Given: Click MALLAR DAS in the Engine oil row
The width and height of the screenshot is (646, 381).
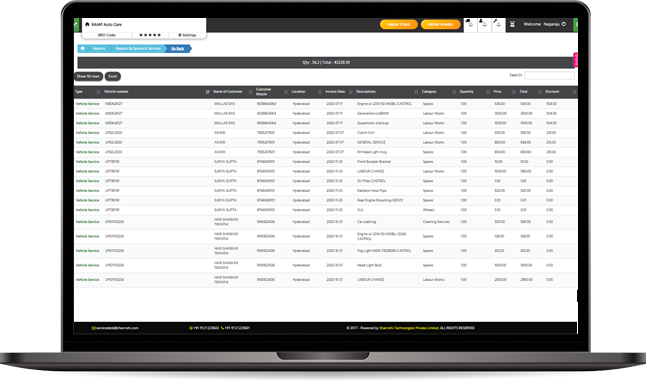Looking at the screenshot, I should click(x=225, y=104).
